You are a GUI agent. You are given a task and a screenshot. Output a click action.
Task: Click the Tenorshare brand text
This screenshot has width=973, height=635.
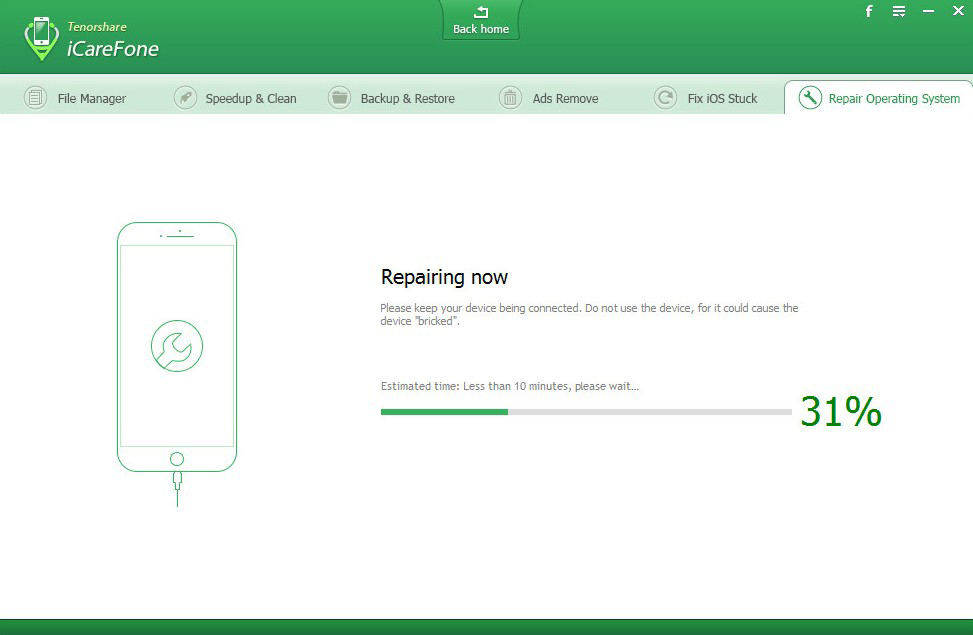(x=97, y=27)
